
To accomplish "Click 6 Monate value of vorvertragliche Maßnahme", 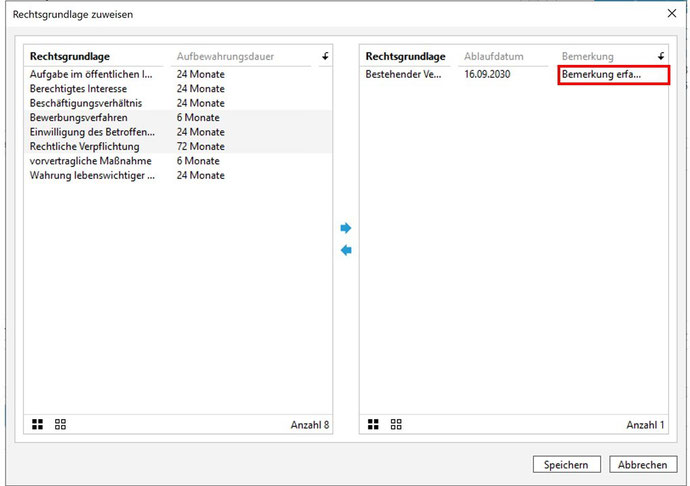I will point(198,161).
